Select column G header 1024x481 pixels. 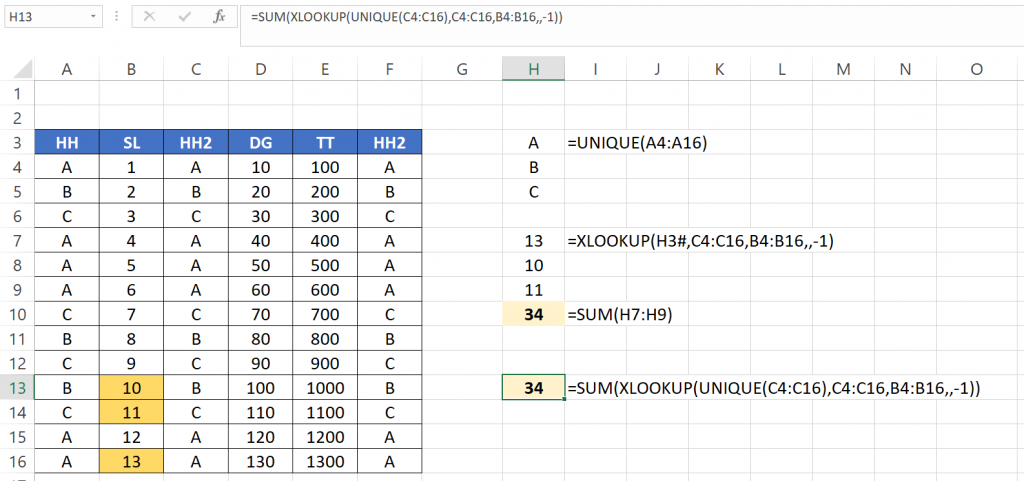tap(462, 69)
